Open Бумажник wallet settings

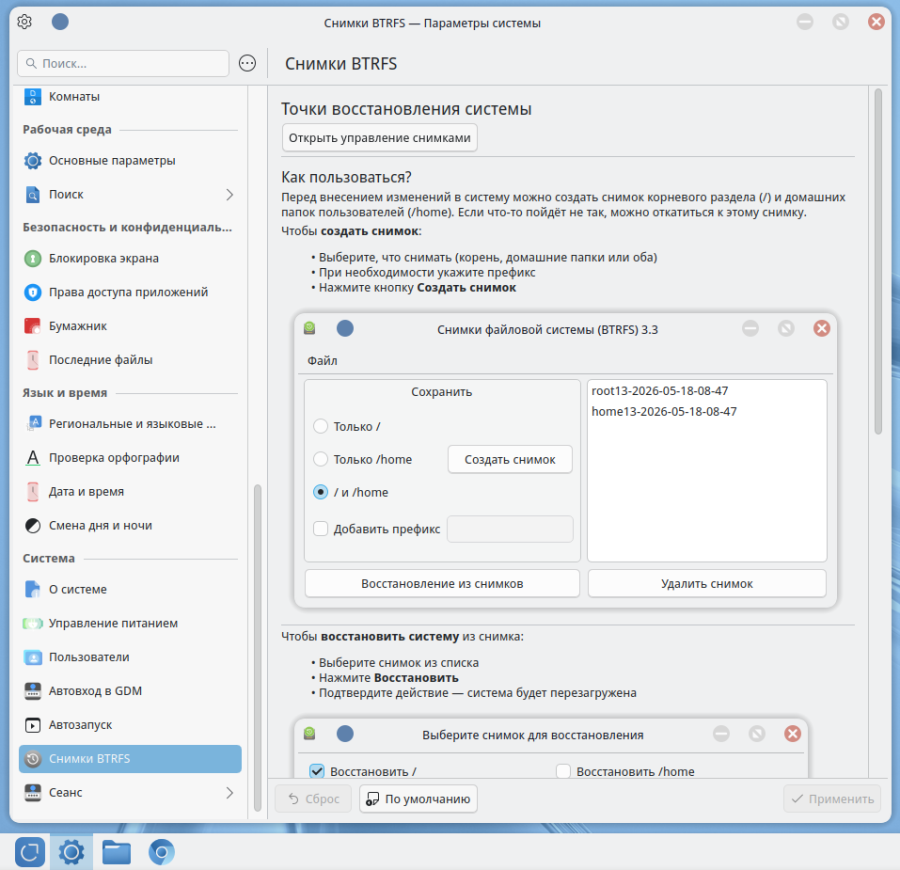pyautogui.click(x=130, y=326)
